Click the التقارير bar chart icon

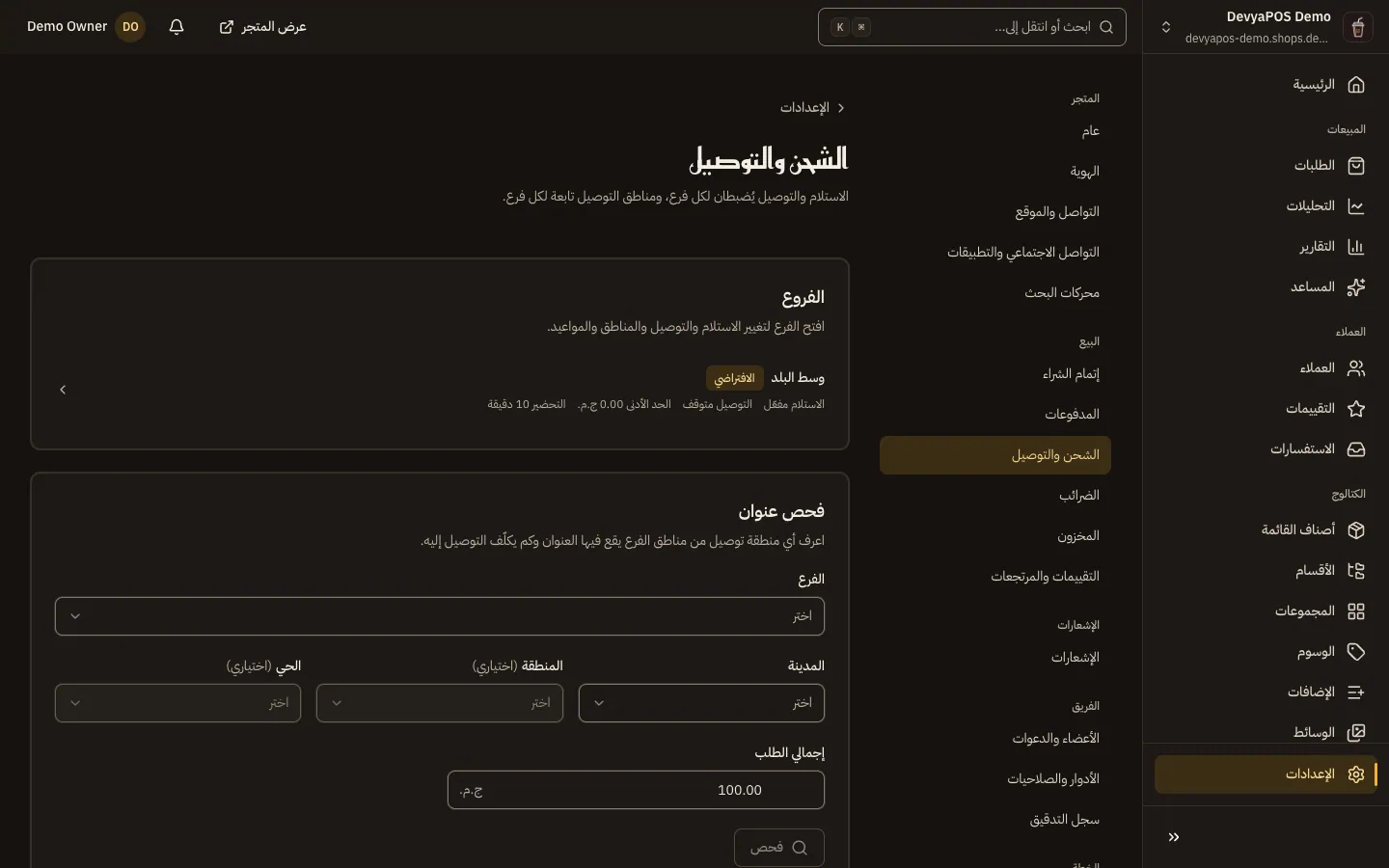point(1356,247)
